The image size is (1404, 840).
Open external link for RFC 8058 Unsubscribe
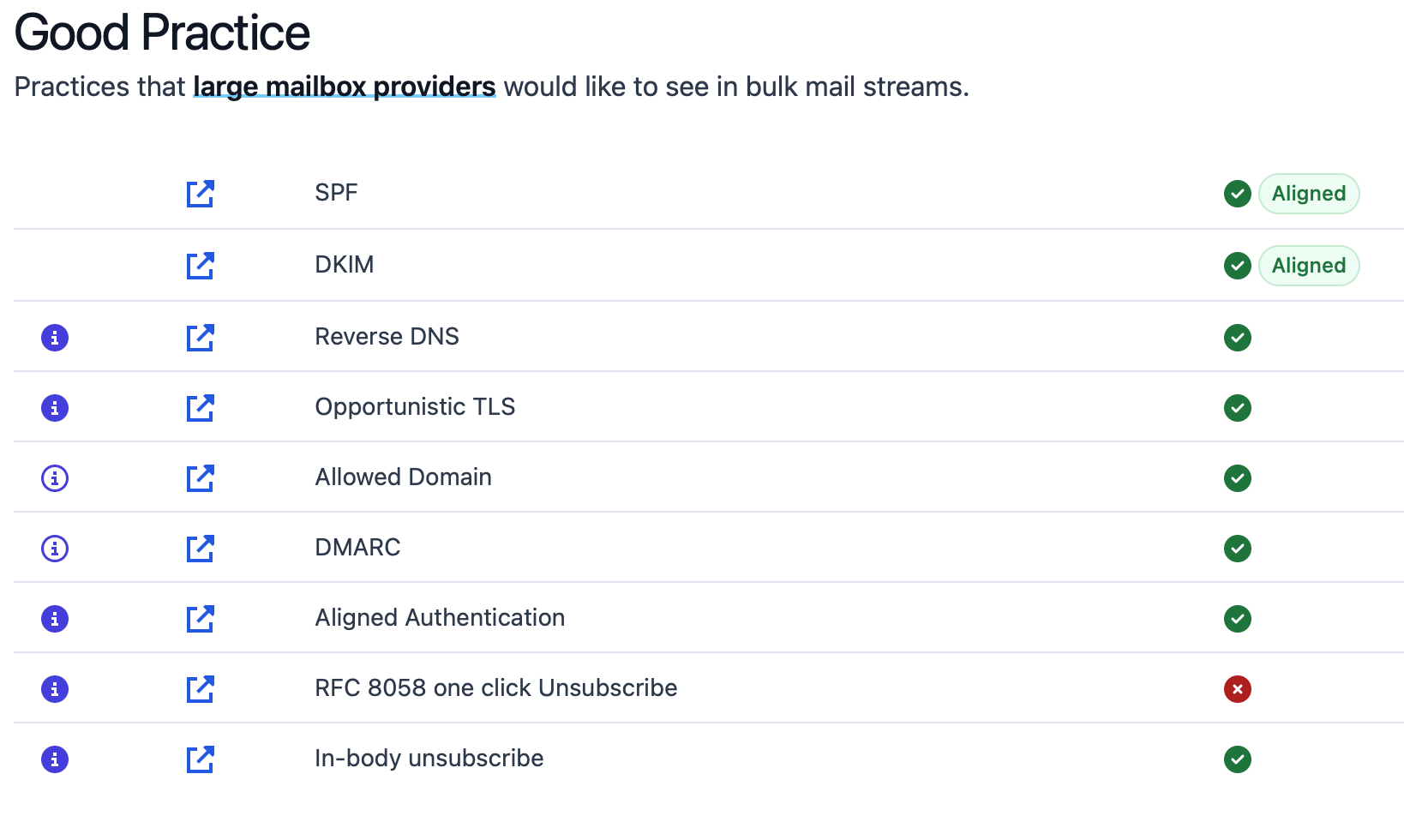point(200,689)
